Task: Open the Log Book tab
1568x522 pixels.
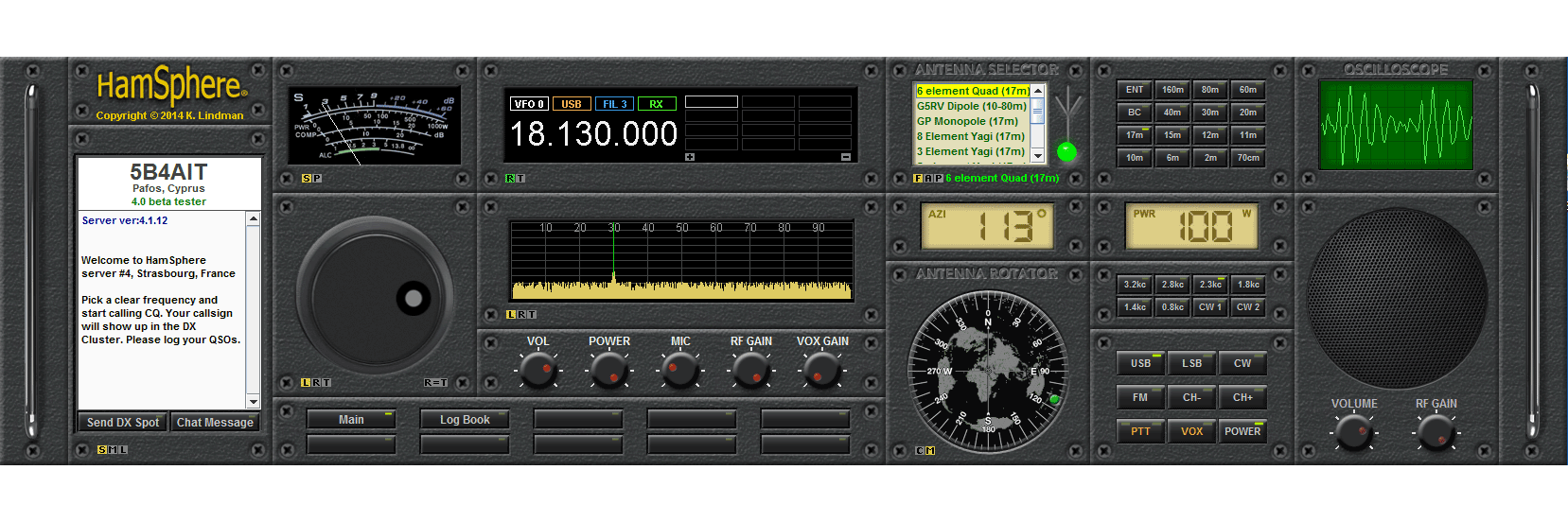Action: (x=465, y=420)
